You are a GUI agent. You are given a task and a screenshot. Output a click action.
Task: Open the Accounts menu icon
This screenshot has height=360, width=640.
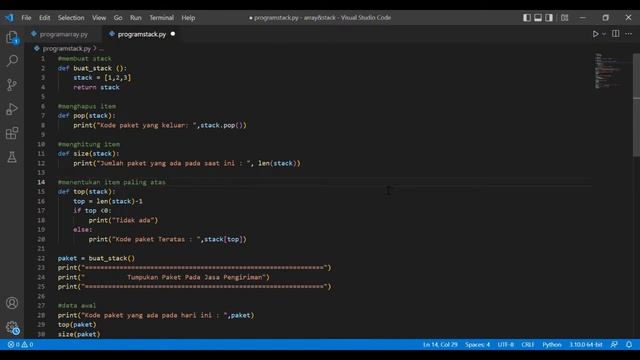coord(12,303)
